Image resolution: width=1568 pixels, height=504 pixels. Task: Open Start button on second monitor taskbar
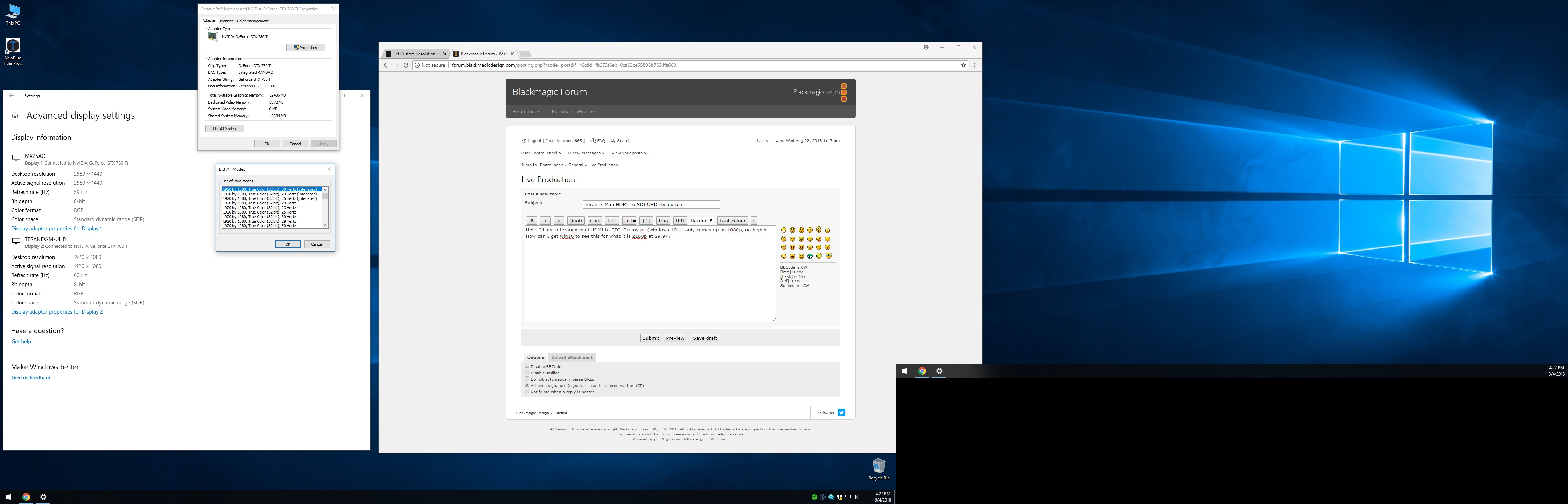[x=904, y=371]
